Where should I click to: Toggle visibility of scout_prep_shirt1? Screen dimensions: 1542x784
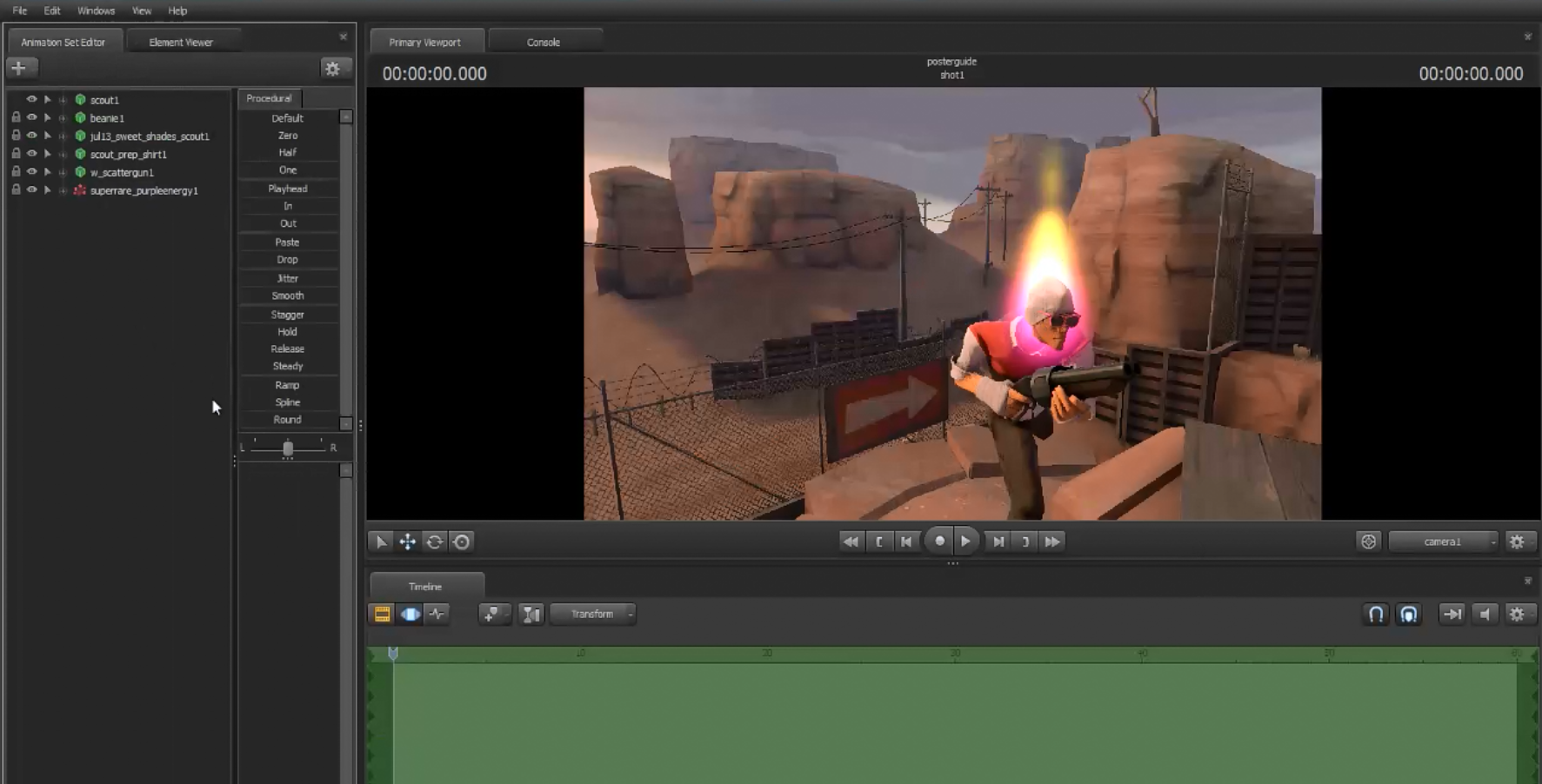31,154
